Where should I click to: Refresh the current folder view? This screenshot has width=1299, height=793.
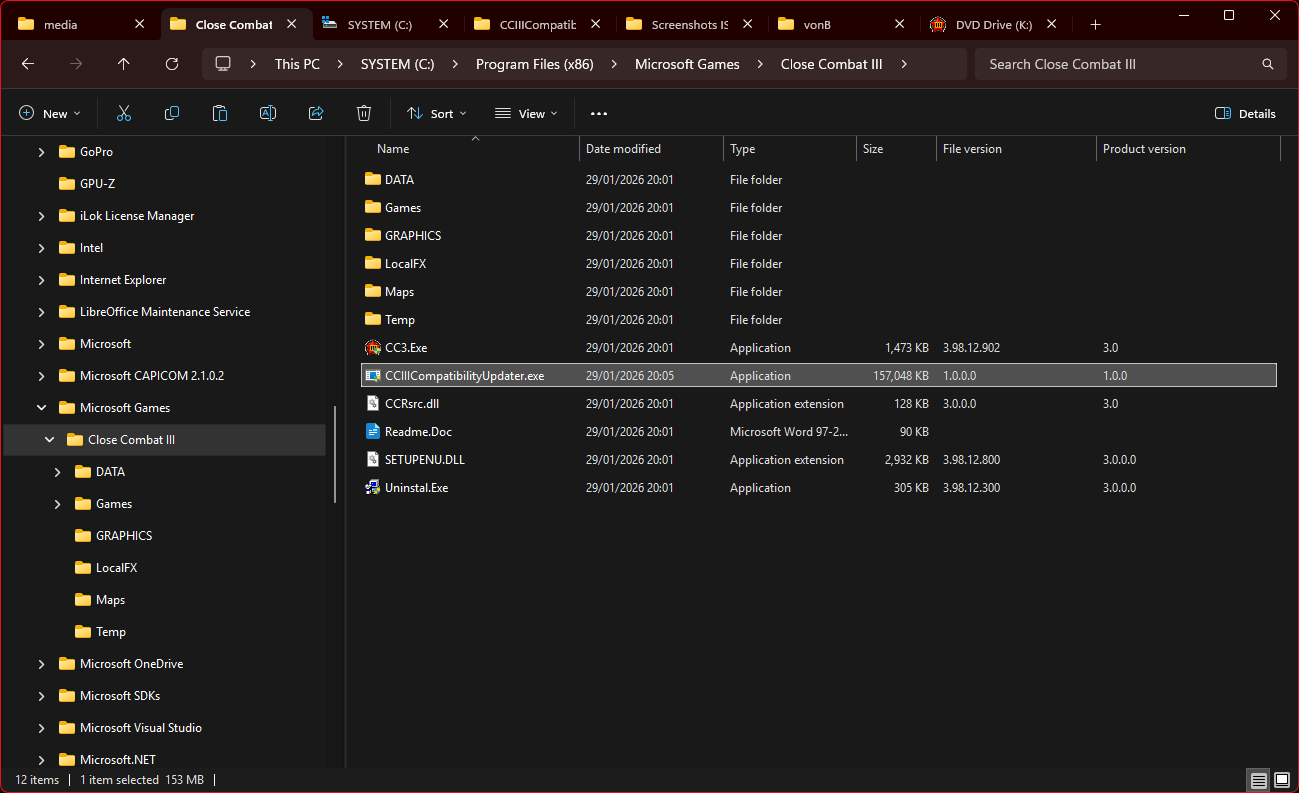(172, 64)
